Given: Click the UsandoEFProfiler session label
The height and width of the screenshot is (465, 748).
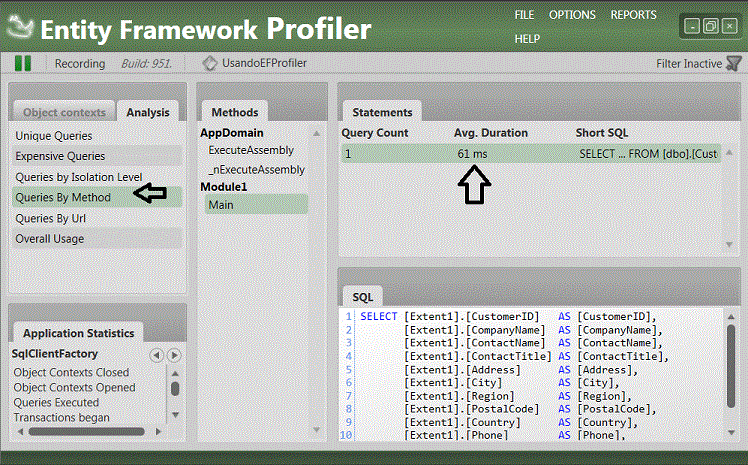Looking at the screenshot, I should tap(264, 63).
